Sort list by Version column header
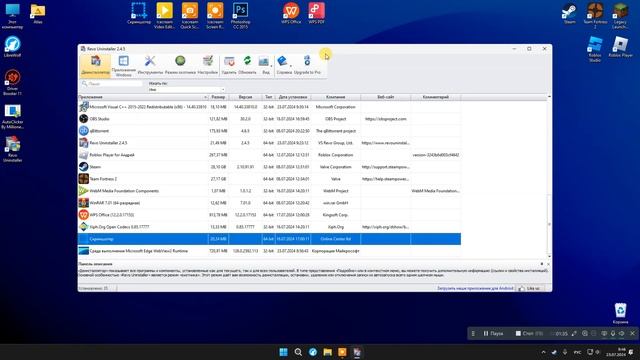640x360 pixels. coord(245,97)
